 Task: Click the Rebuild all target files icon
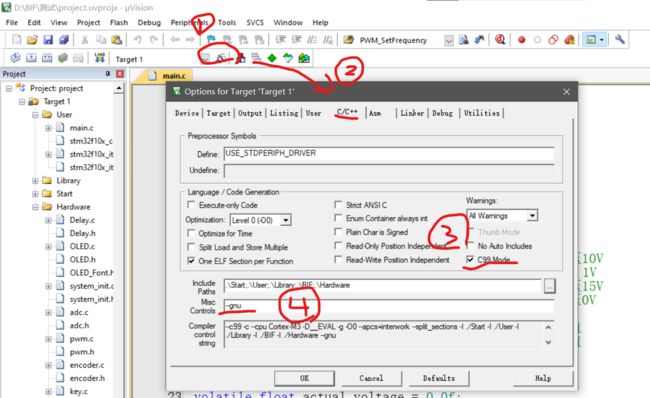(47, 58)
